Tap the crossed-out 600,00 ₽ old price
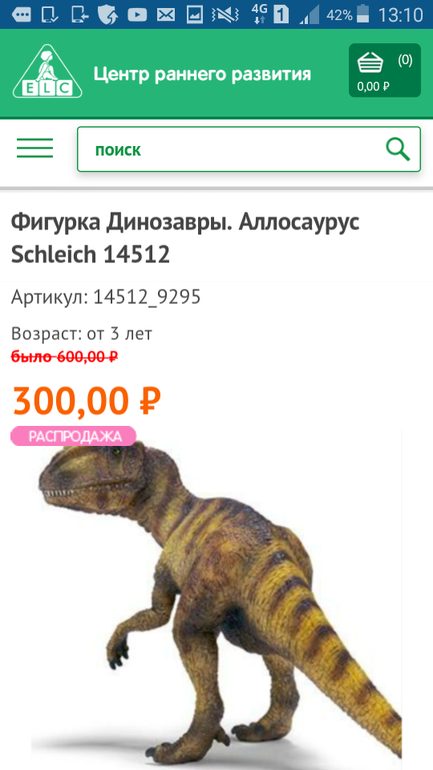The height and width of the screenshot is (770, 433). pos(64,357)
